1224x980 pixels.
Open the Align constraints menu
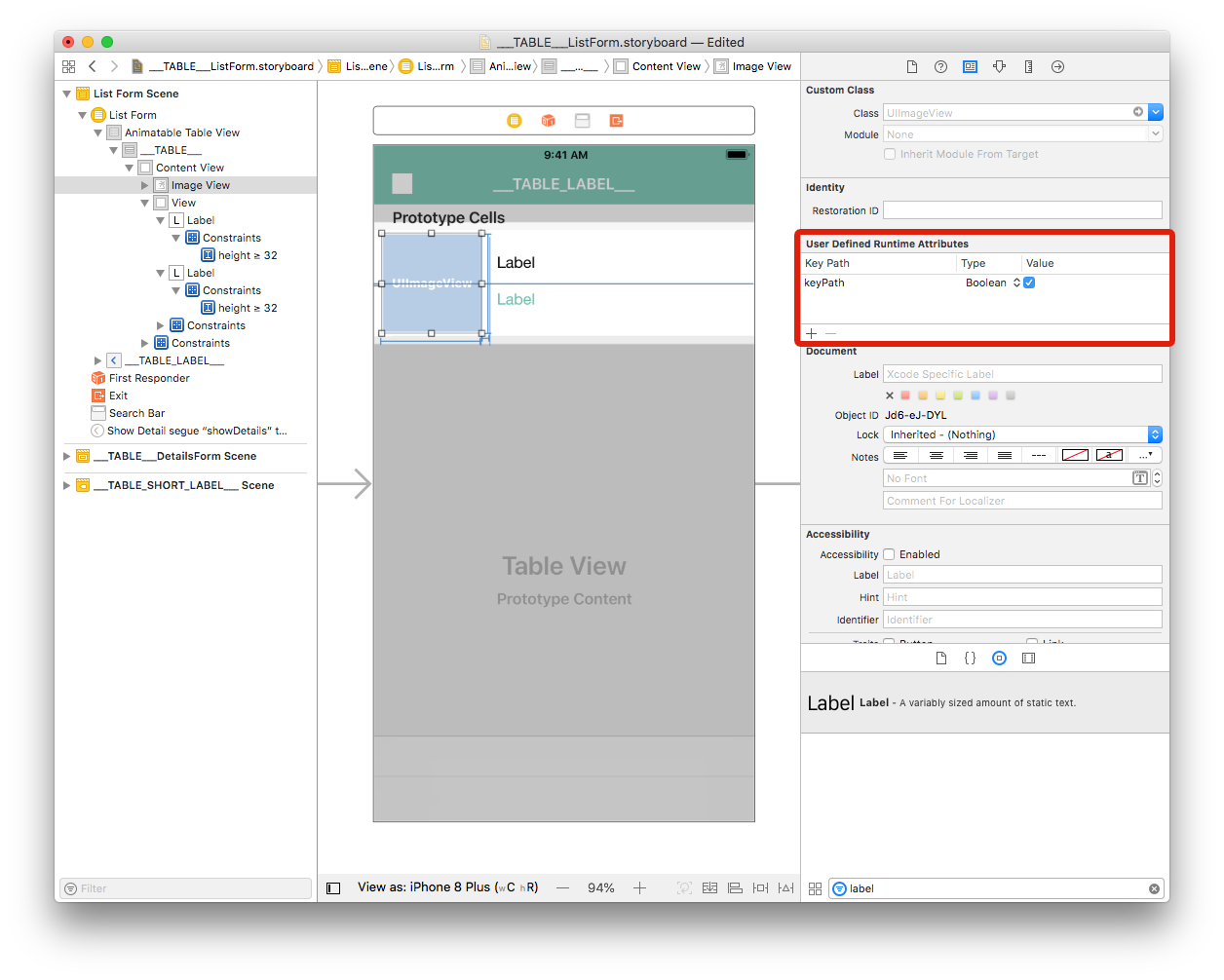(x=735, y=888)
